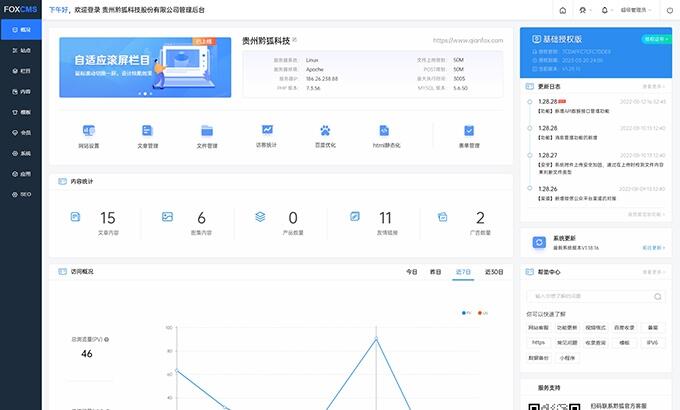Screen dimensions: 680x410
Task: Click the https help tag
Action: click(539, 342)
